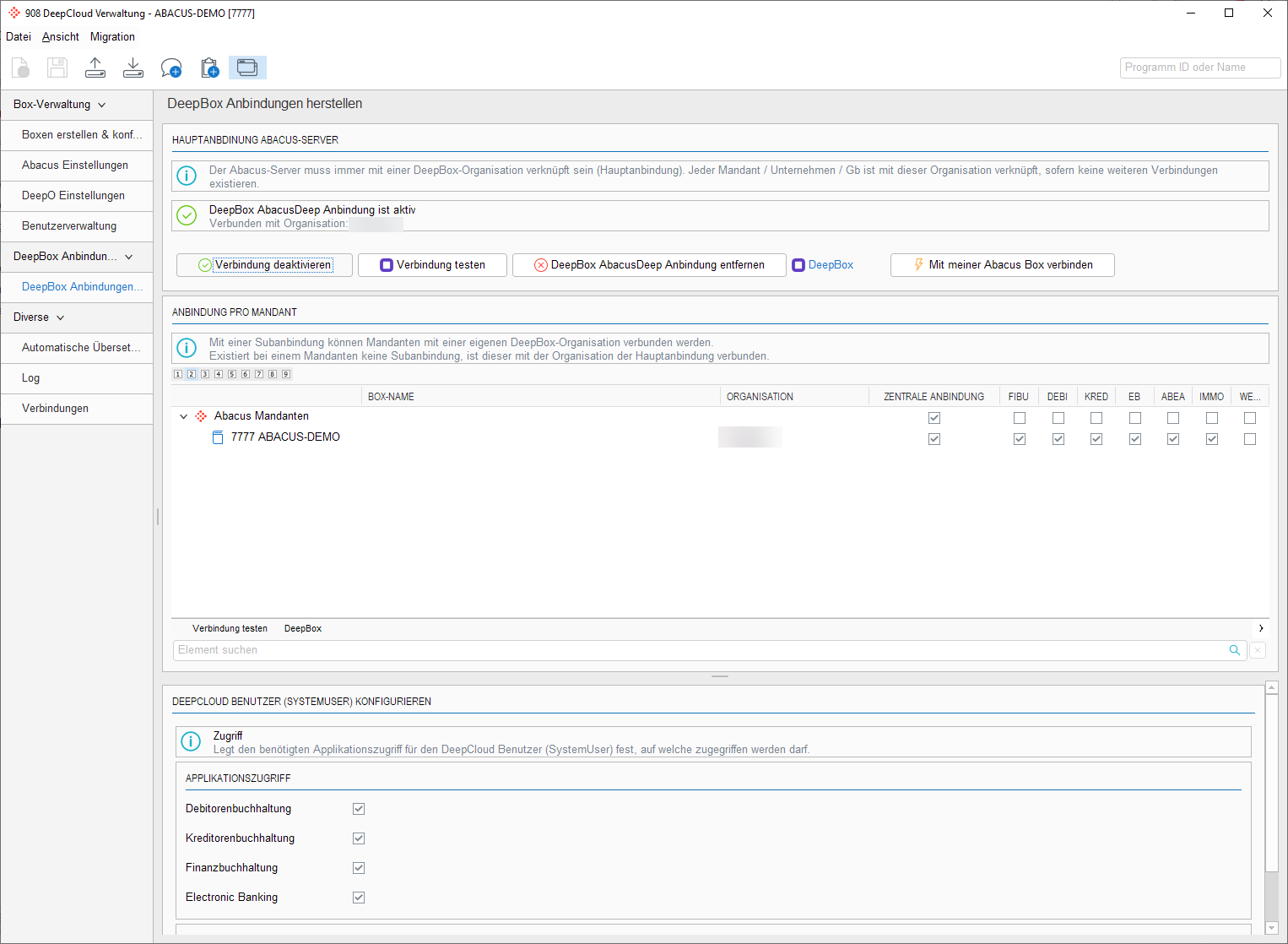Viewport: 1288px width, 944px height.
Task: Click the Programm ID oder Name field
Action: point(1199,68)
